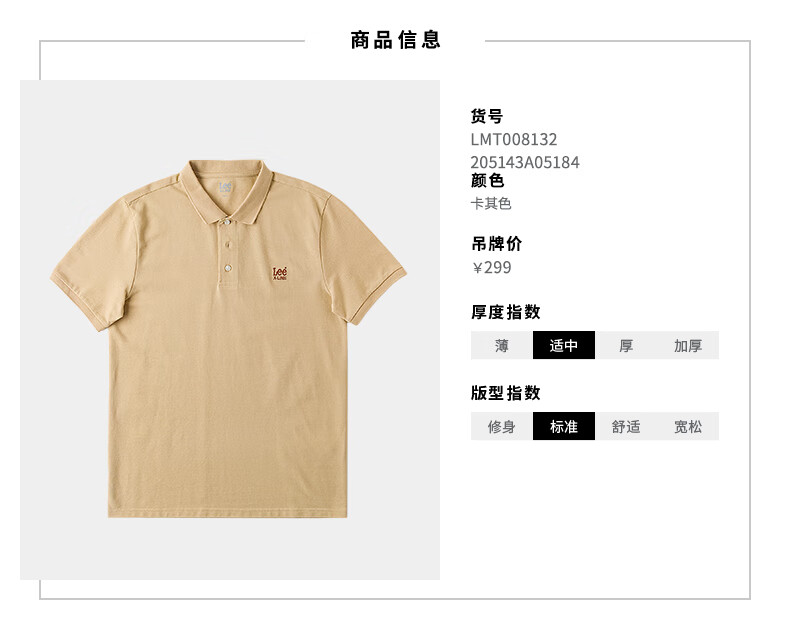Click the 商品信息 section heading
Viewport: 790px width, 640px height.
396,40
